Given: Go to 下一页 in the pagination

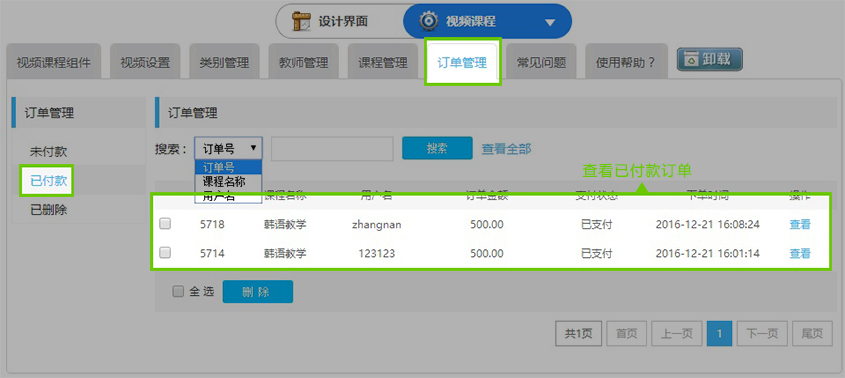Looking at the screenshot, I should click(762, 334).
